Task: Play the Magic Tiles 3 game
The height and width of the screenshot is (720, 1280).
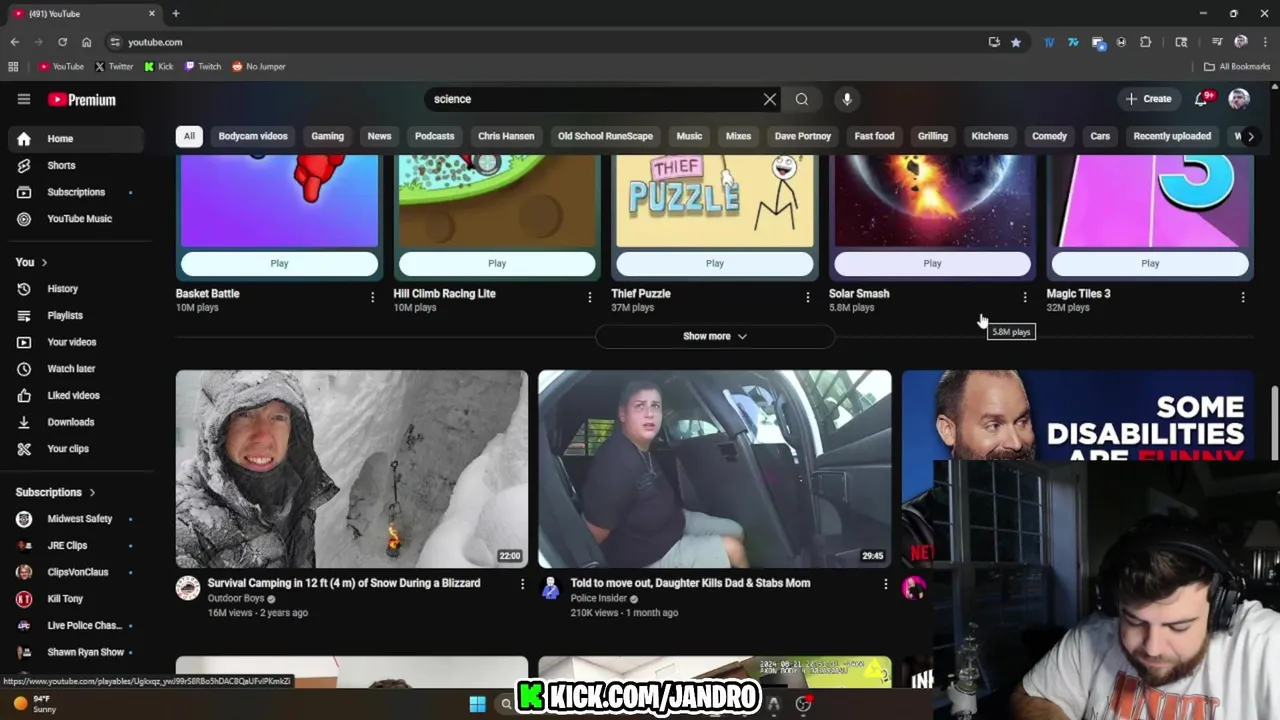Action: [1150, 263]
